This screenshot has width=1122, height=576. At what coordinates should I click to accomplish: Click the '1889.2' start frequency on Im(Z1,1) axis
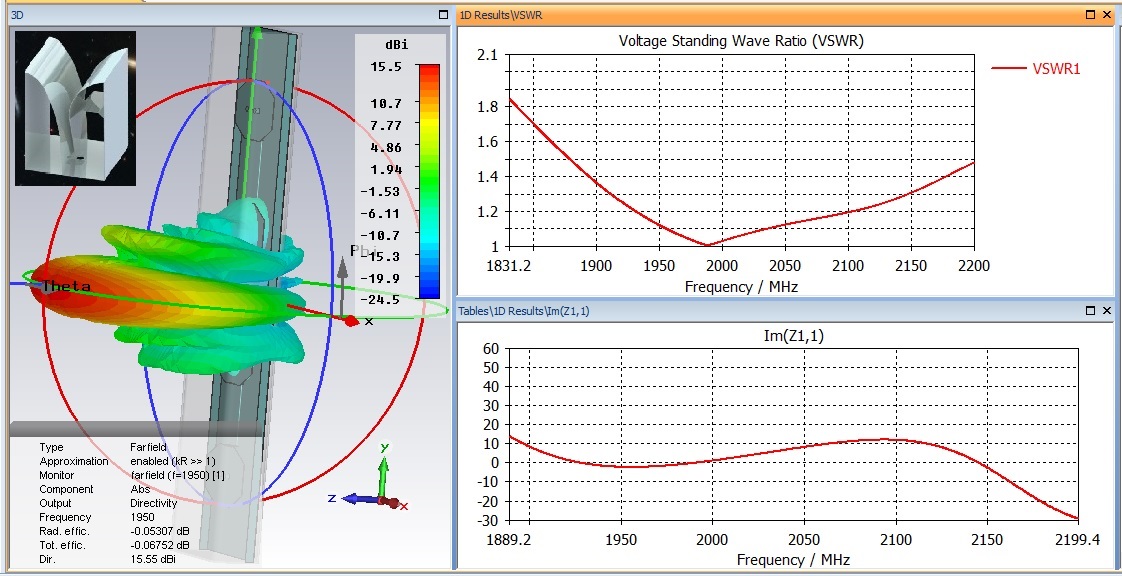[x=509, y=540]
